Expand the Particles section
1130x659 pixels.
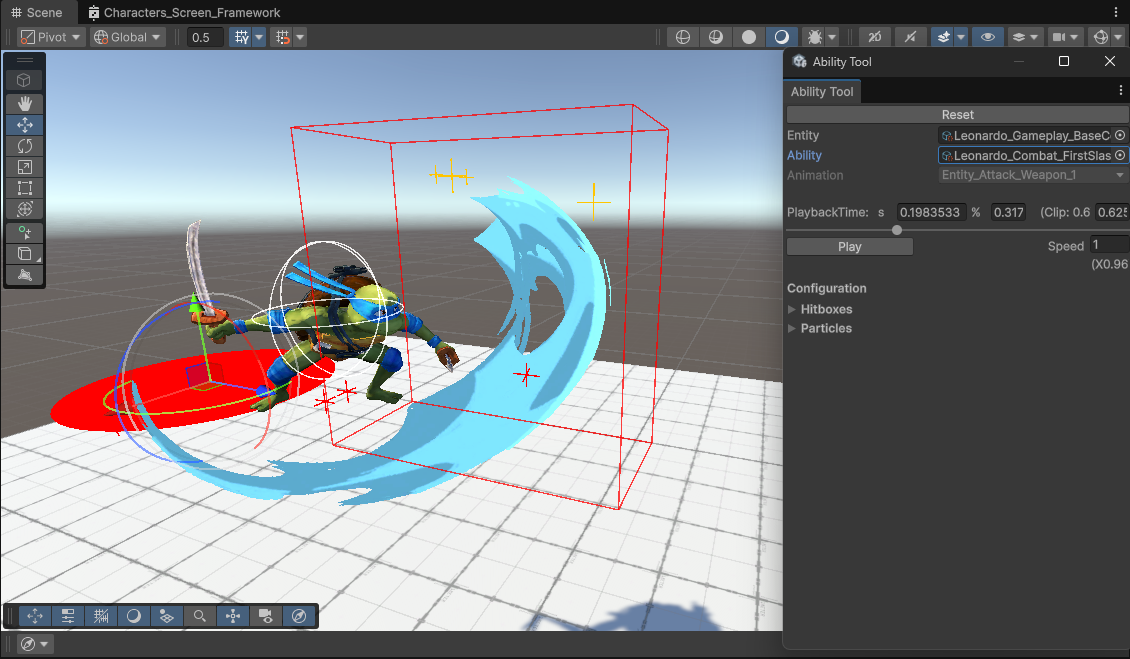(793, 328)
